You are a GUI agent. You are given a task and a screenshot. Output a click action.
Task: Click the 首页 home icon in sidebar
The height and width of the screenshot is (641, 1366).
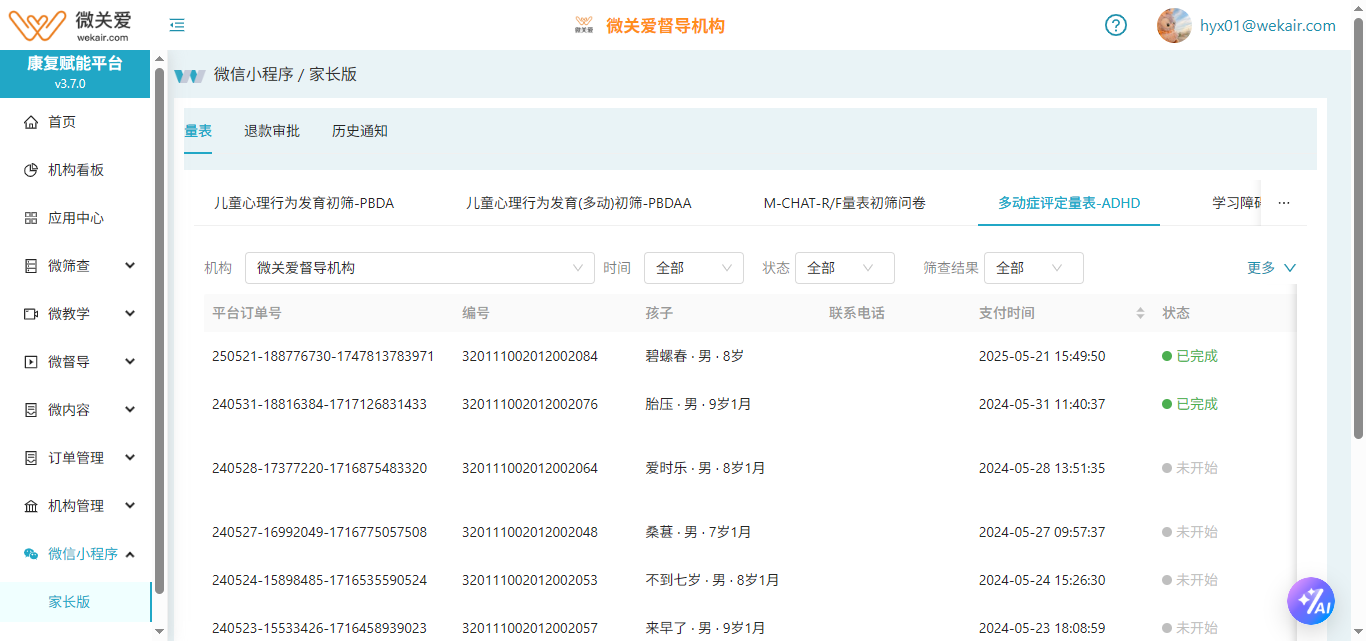(31, 122)
